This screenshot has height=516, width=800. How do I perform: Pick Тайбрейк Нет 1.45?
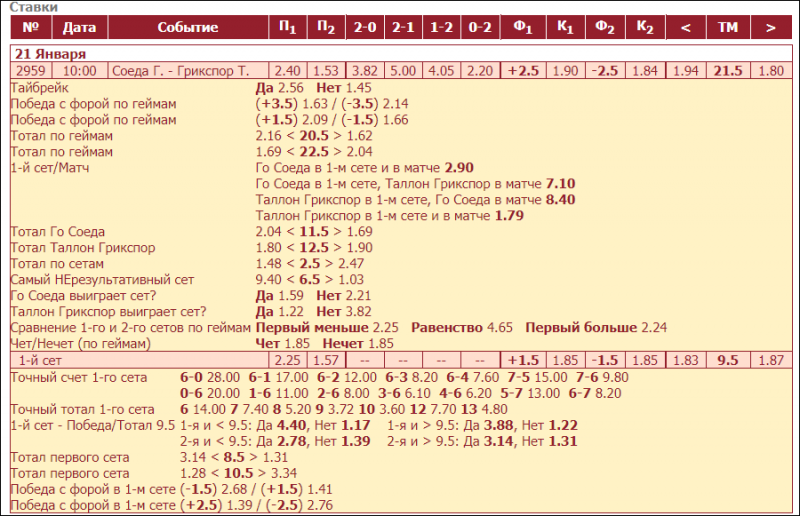click(344, 88)
